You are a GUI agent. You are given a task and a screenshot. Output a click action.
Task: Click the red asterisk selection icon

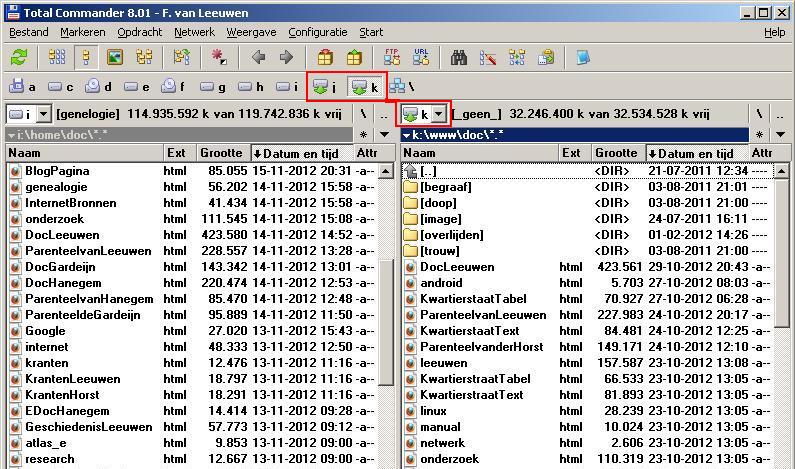pos(219,57)
